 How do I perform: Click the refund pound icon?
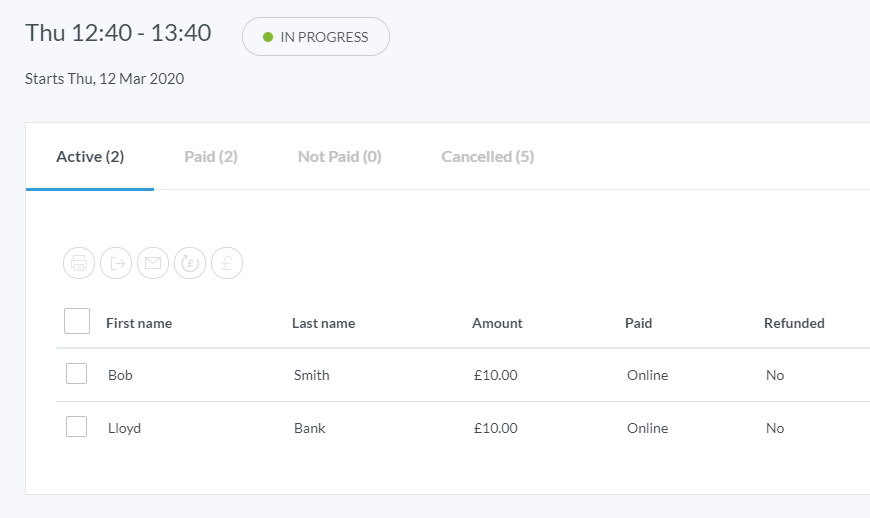(x=190, y=264)
